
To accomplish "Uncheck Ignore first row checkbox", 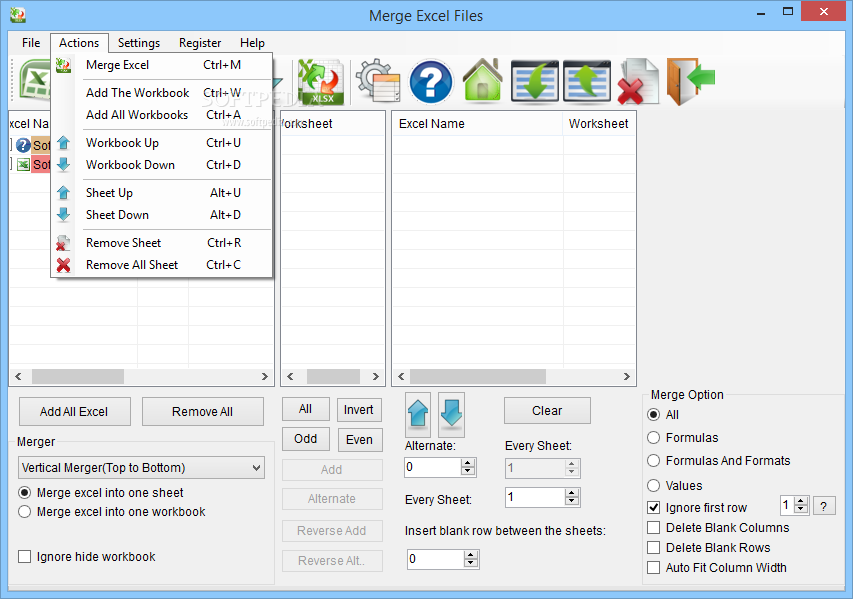I will coord(654,508).
